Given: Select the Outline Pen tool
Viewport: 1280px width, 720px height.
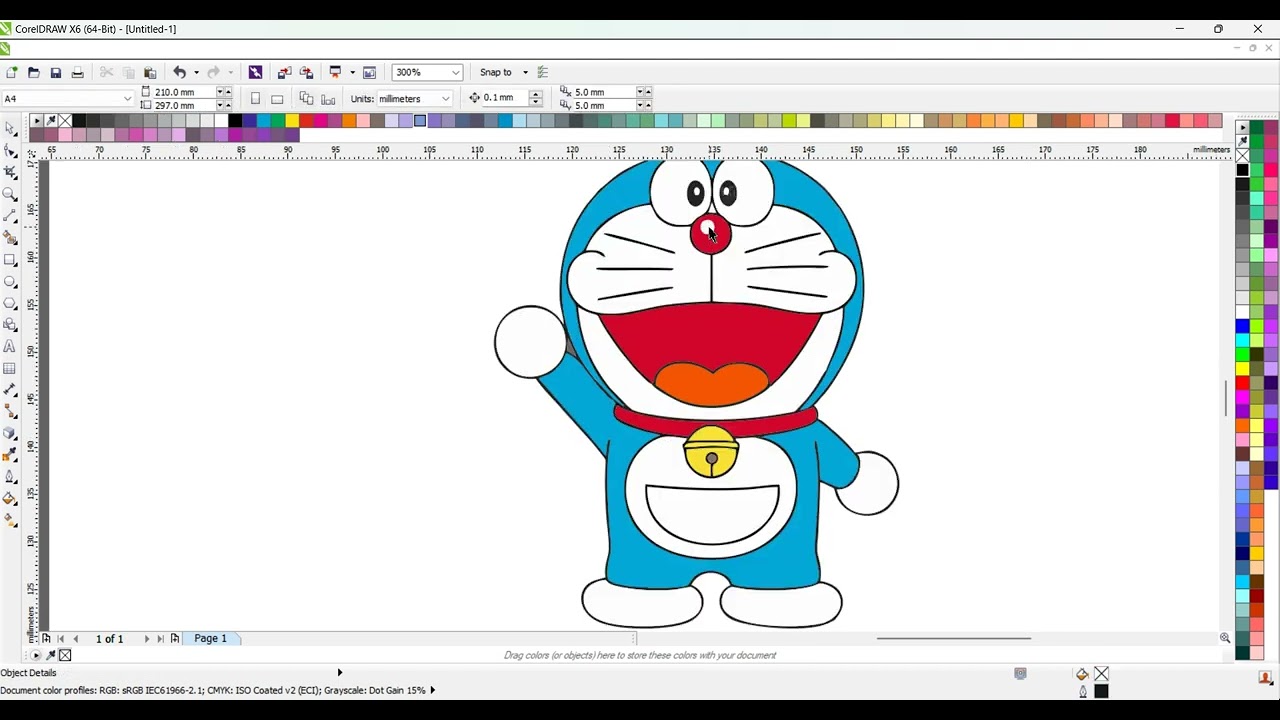Looking at the screenshot, I should [10, 477].
